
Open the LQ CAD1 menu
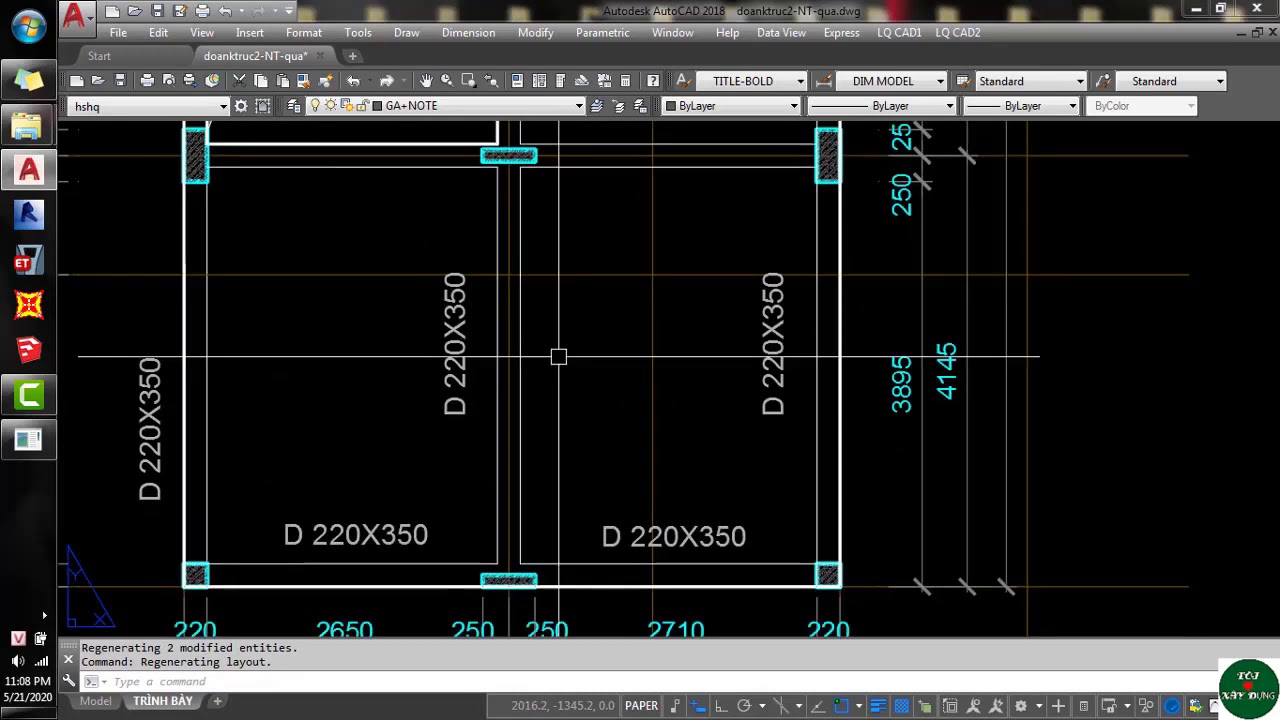899,33
